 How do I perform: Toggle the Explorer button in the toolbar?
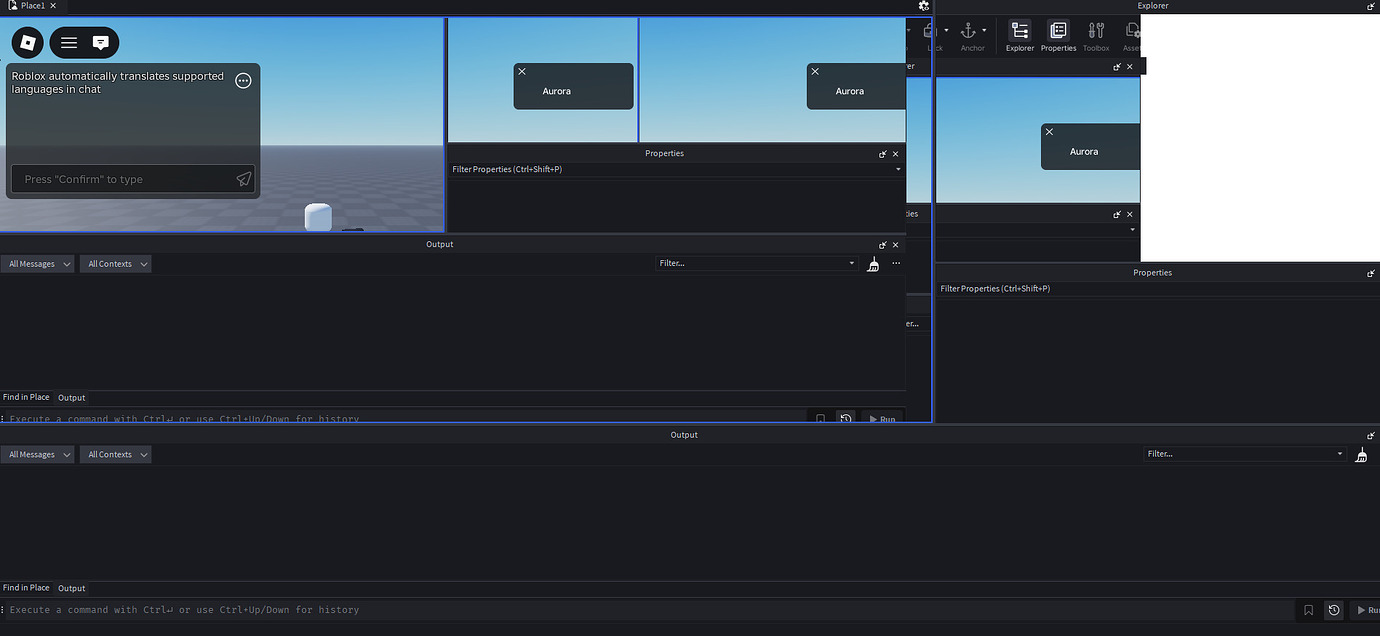[x=1020, y=36]
